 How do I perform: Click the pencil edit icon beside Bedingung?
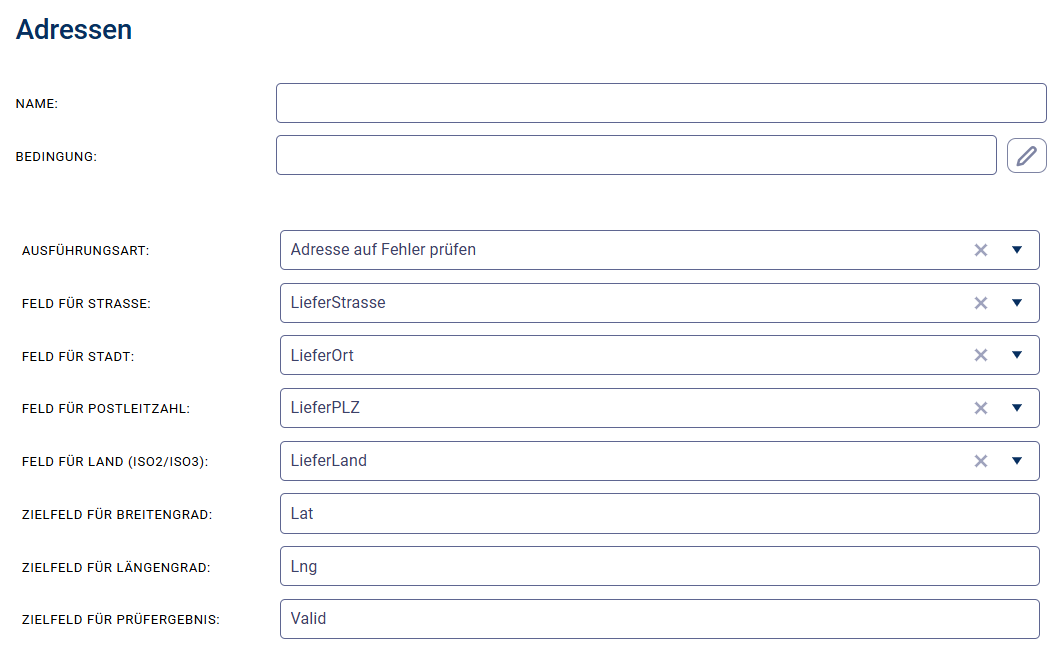tap(1026, 155)
